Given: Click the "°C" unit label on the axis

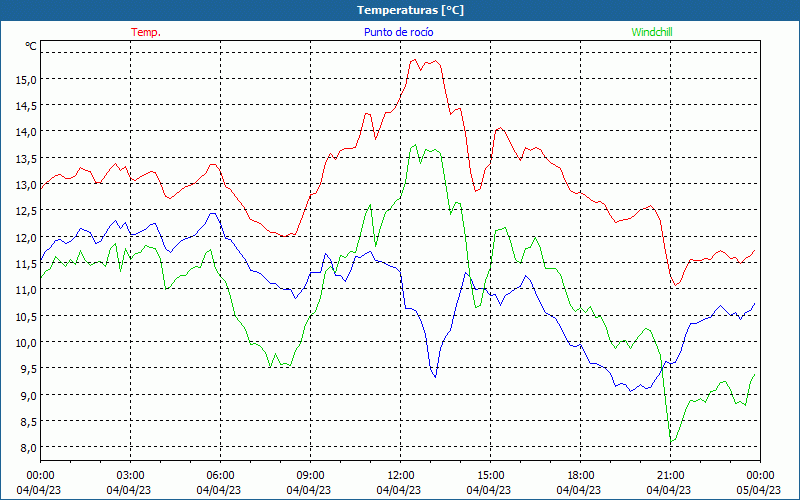Looking at the screenshot, I should coord(31,46).
